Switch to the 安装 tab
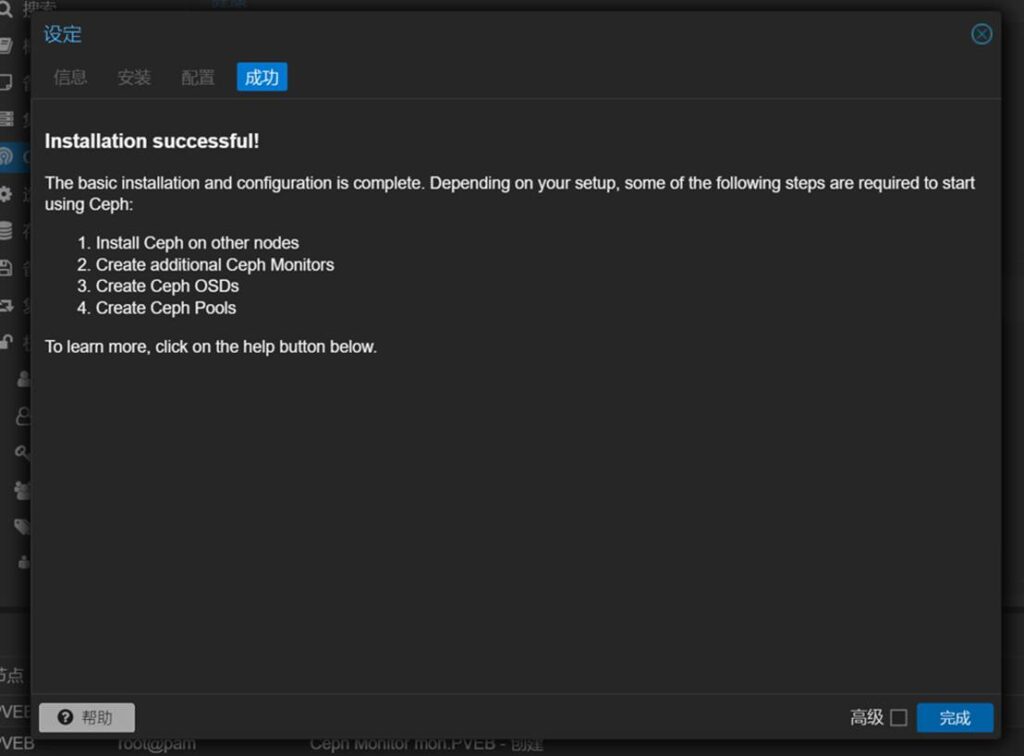Image resolution: width=1024 pixels, height=756 pixels. click(134, 77)
